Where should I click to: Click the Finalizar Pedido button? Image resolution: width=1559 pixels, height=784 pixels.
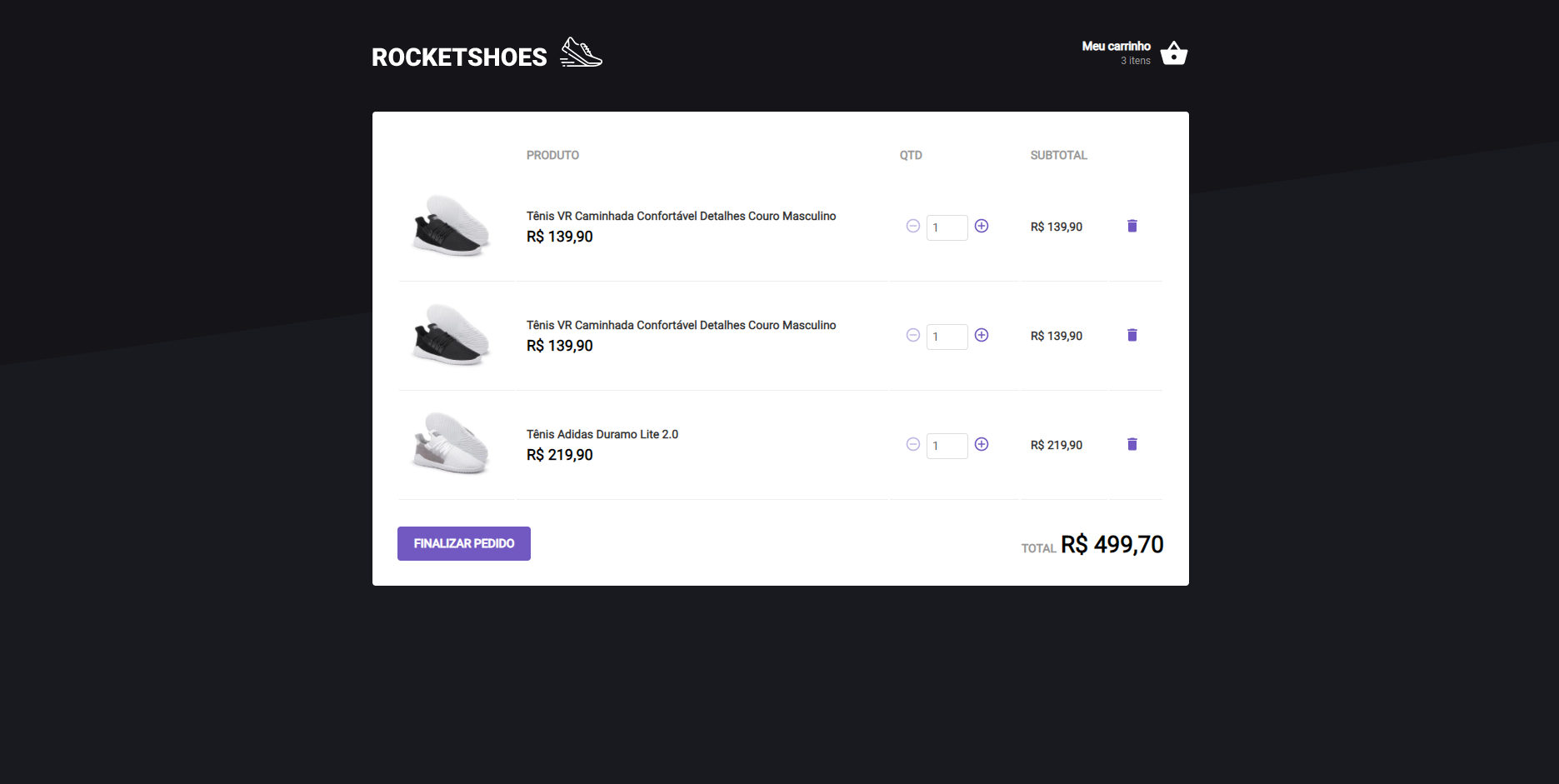click(464, 543)
